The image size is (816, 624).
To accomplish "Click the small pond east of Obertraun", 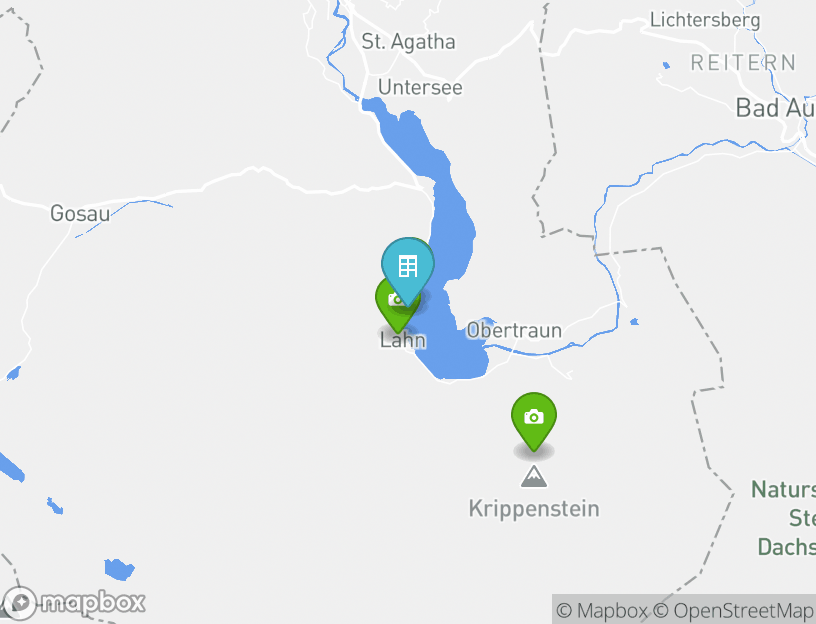I will 634,322.
